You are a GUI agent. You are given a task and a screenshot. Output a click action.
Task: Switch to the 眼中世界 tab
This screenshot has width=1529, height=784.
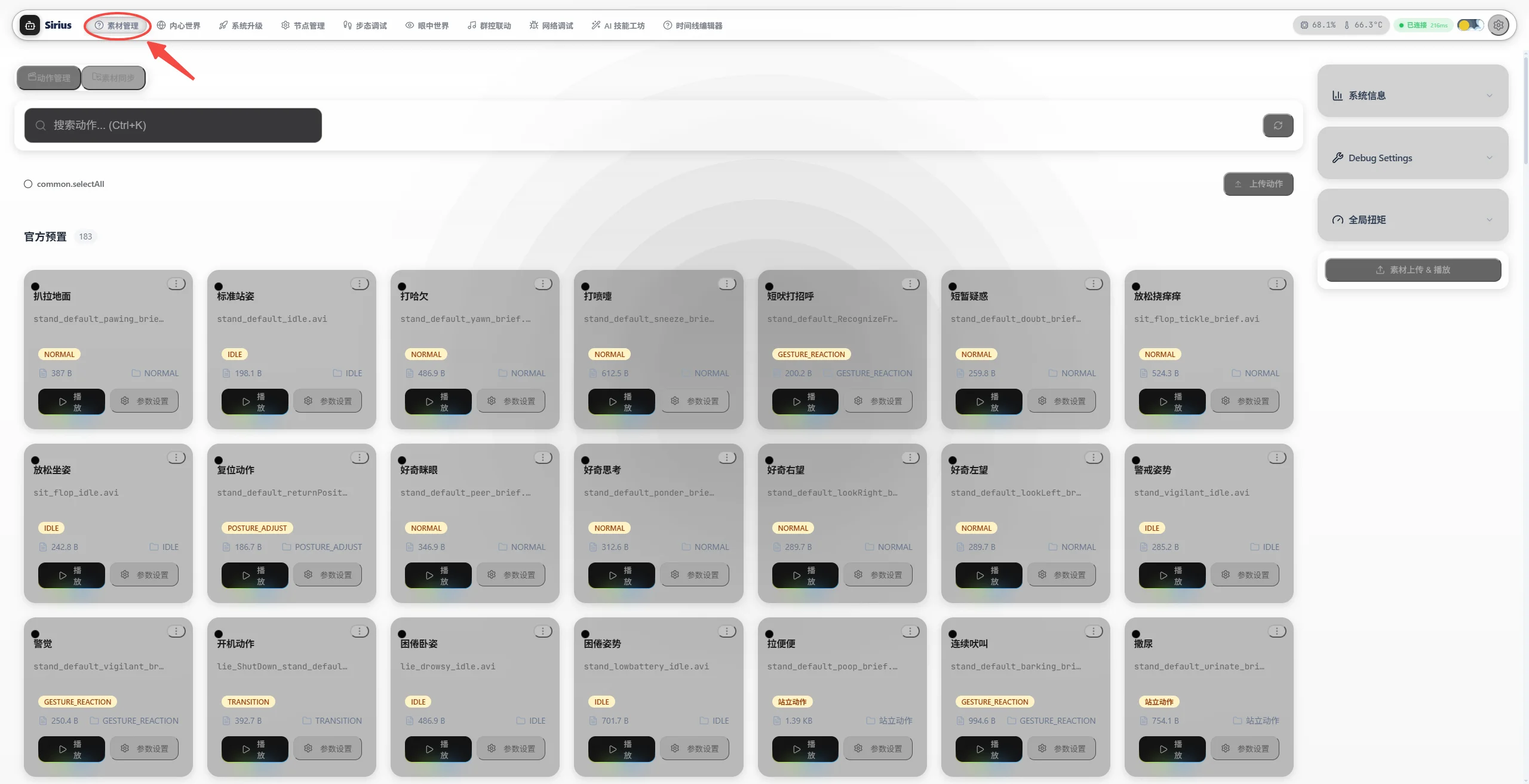click(427, 26)
